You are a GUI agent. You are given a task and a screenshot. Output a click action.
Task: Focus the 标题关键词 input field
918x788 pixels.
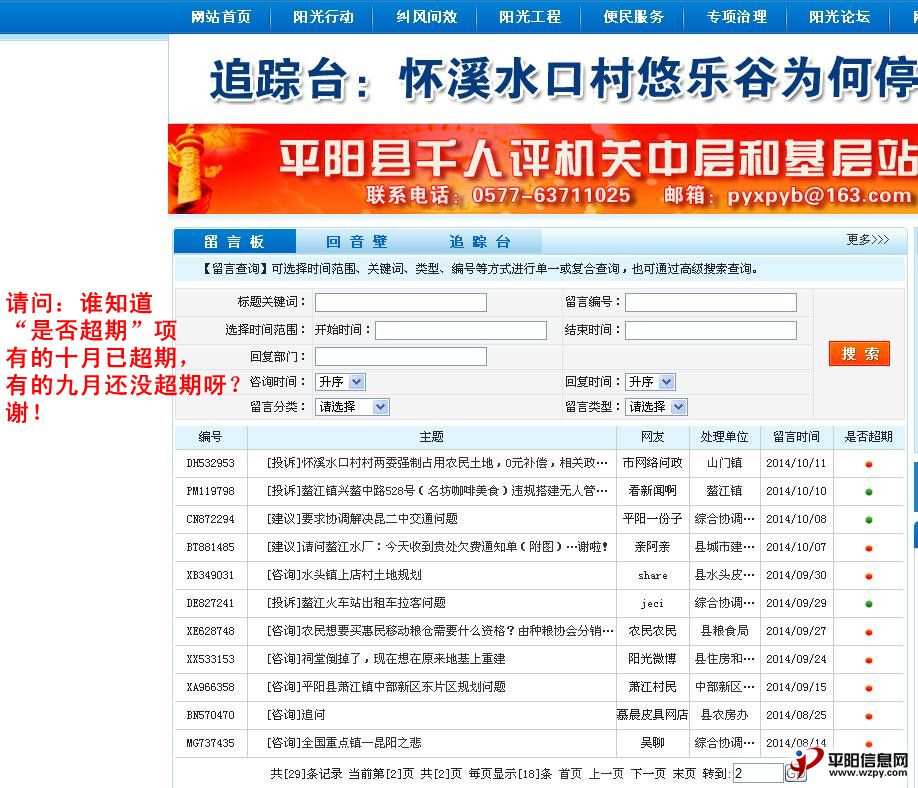point(401,302)
